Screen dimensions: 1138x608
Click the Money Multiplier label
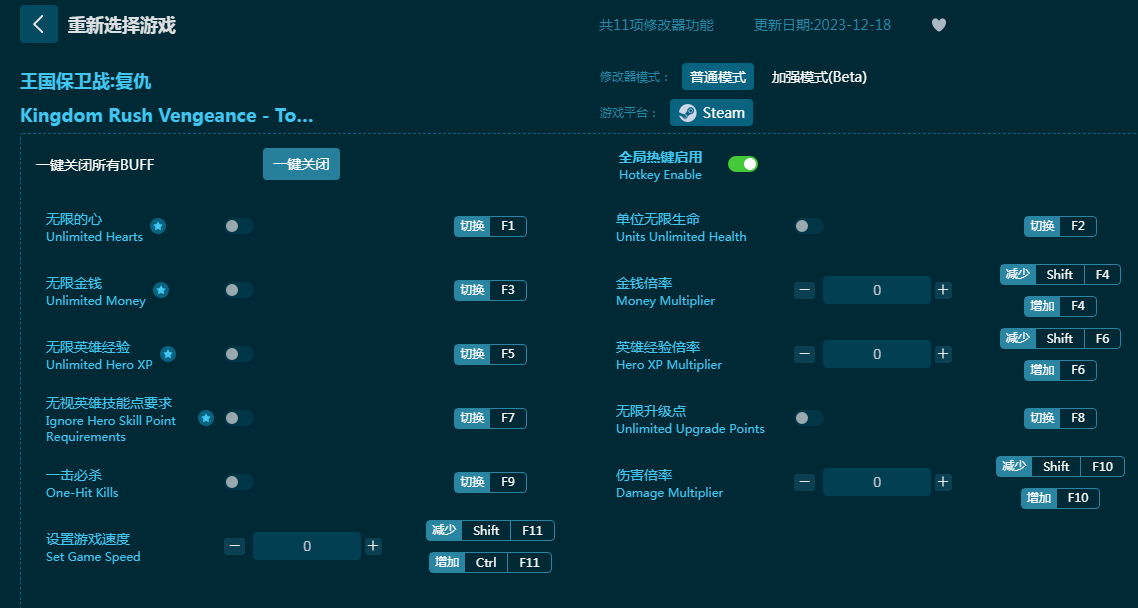[666, 300]
